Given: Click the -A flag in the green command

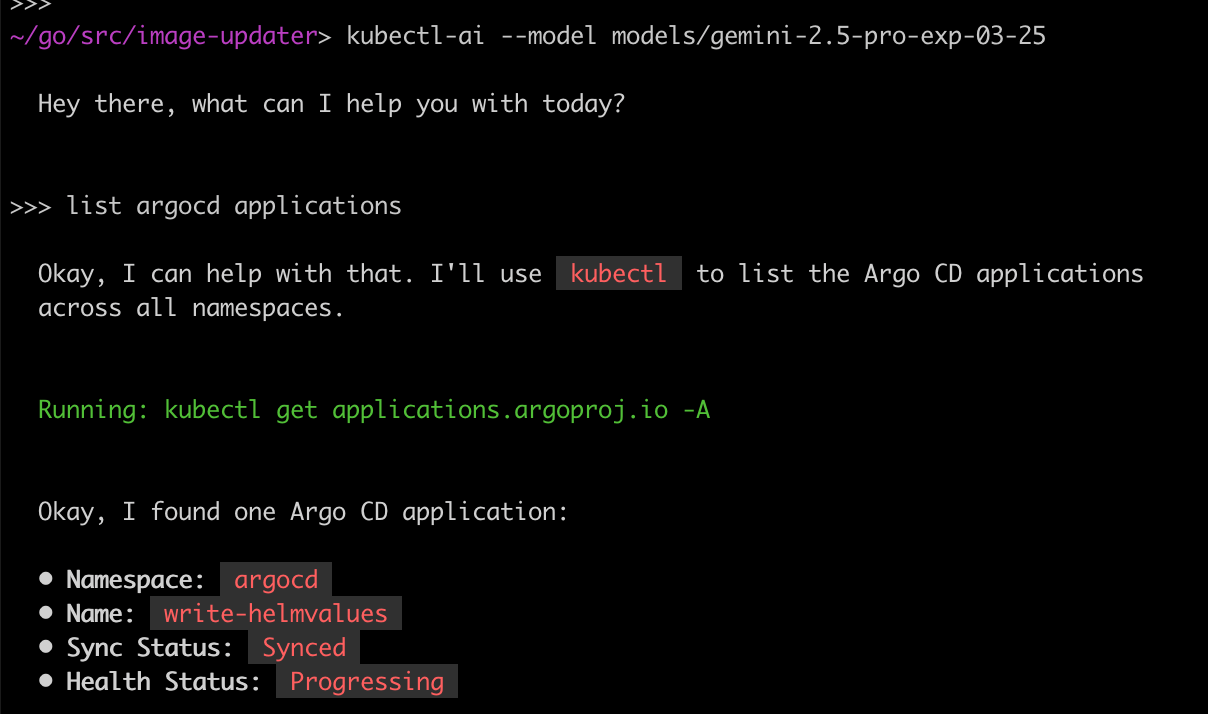Looking at the screenshot, I should 697,409.
